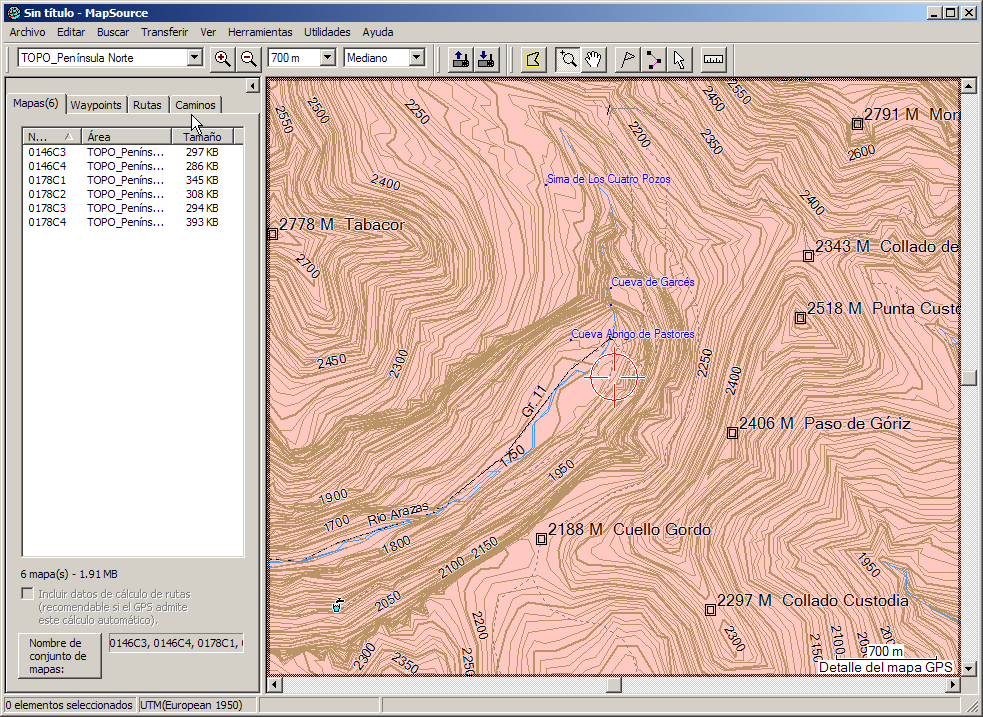Click the 2791 M summit marker

coord(858,124)
